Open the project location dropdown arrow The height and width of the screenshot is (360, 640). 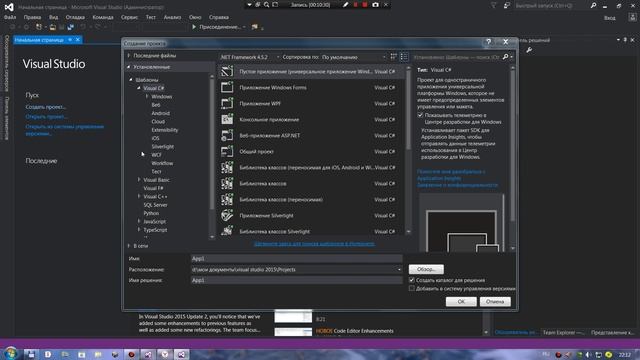coord(399,269)
